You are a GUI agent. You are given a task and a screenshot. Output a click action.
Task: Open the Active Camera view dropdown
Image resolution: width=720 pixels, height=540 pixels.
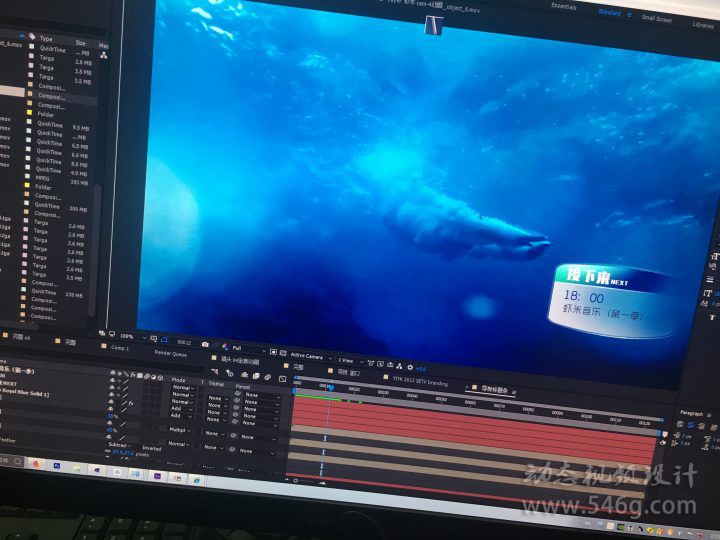(310, 356)
